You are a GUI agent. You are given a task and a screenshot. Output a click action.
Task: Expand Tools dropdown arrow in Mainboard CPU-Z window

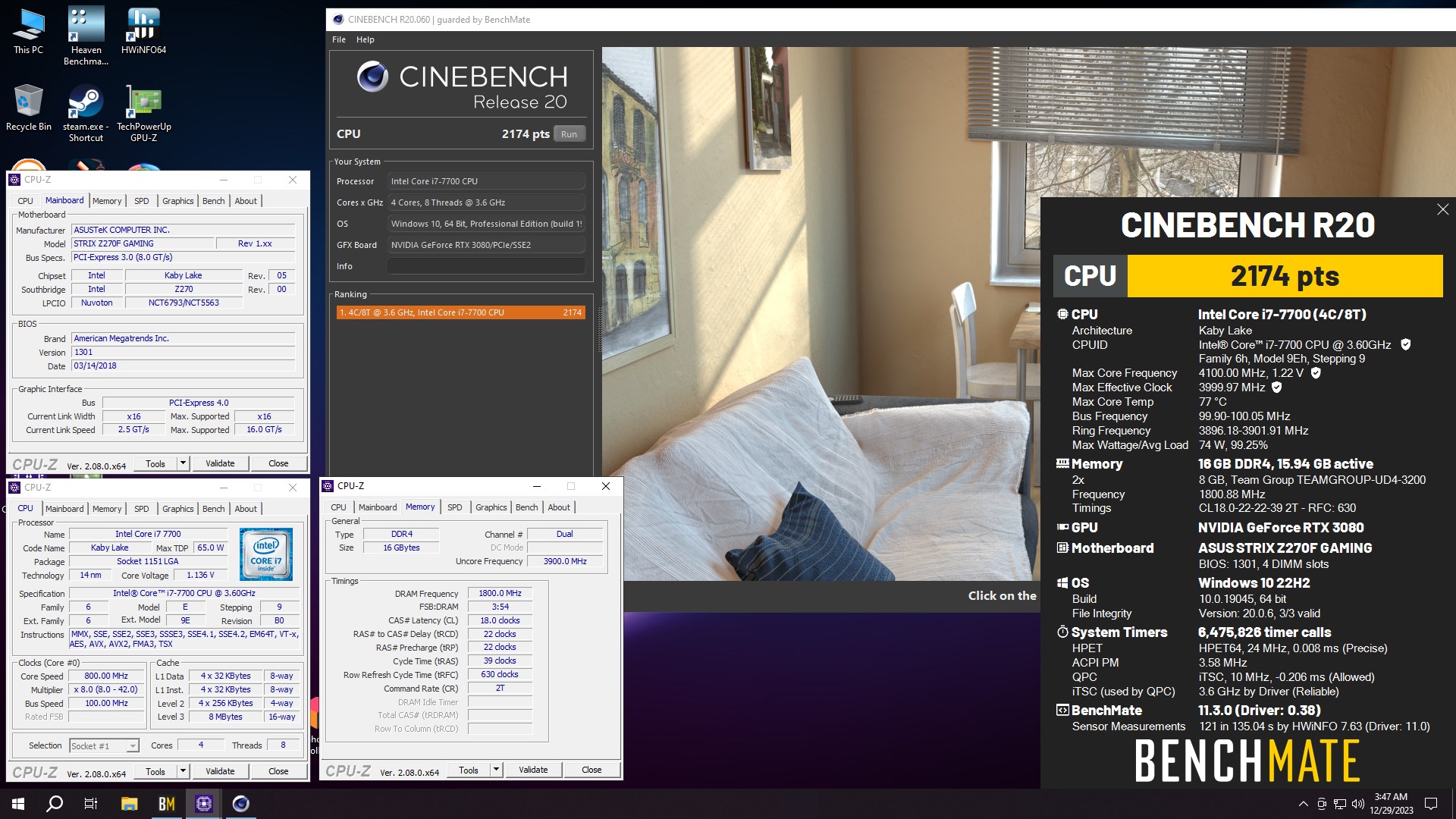tap(183, 463)
